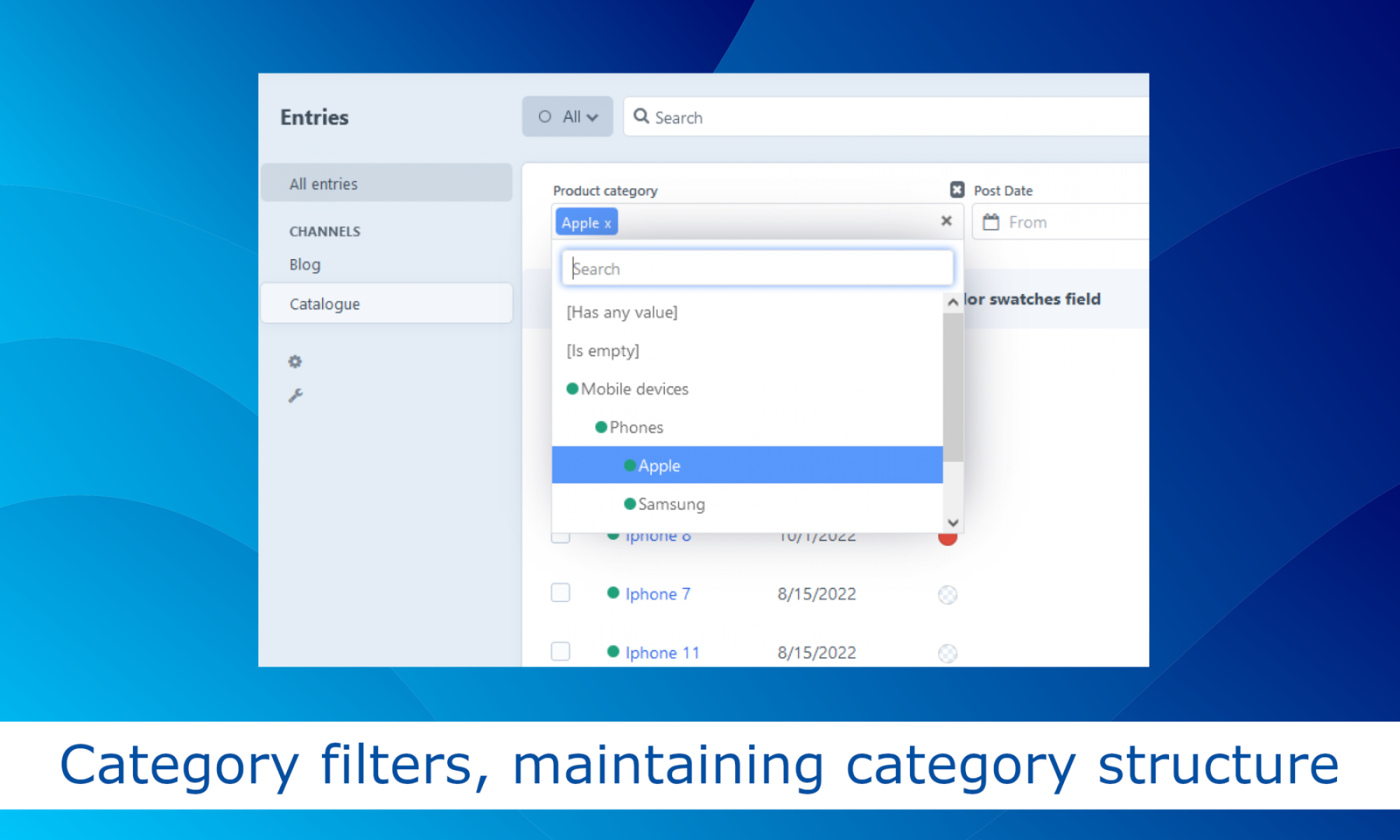
Task: Remove the Apple tag via its small x
Action: [x=607, y=223]
